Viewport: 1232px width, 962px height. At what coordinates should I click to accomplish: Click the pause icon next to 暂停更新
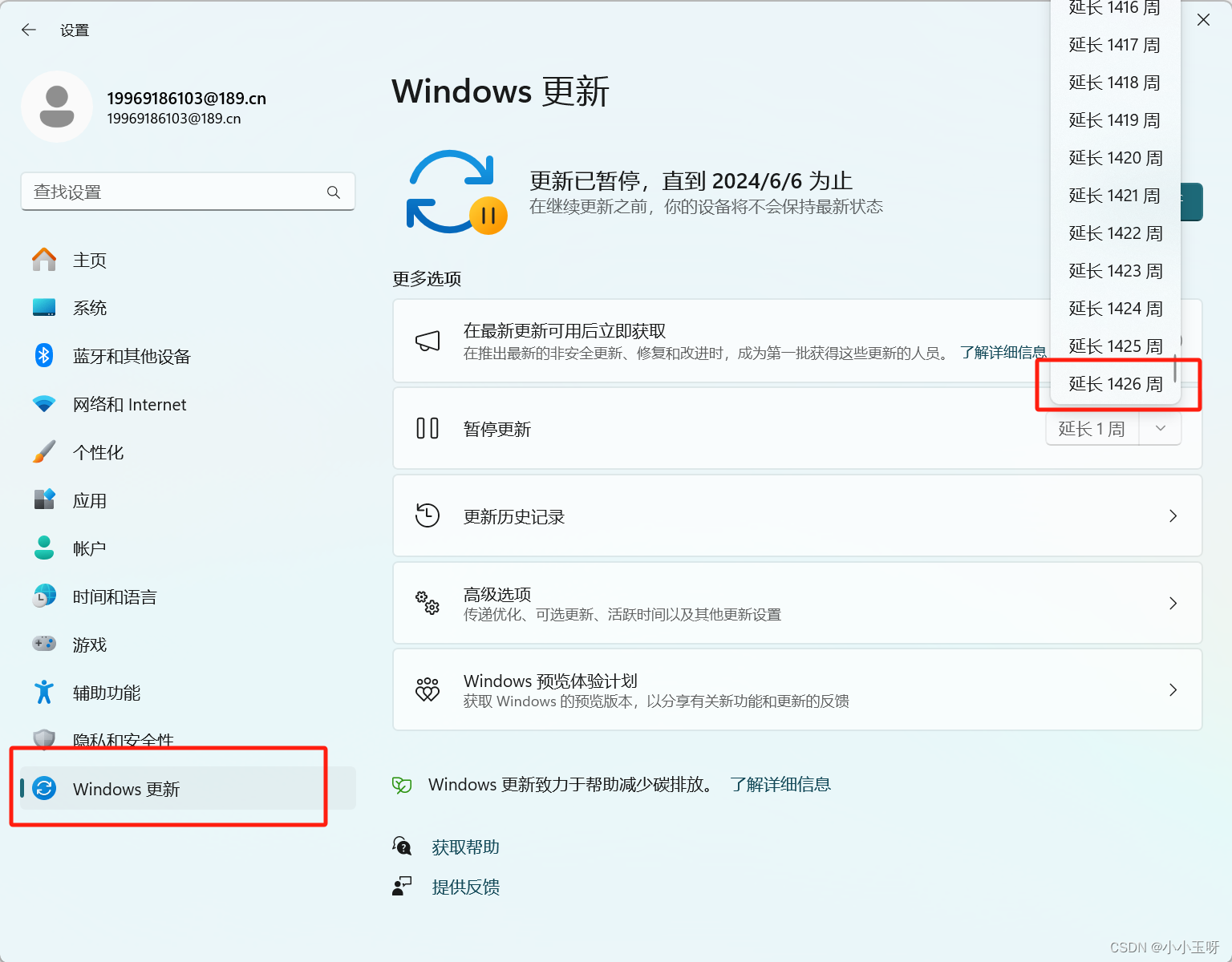click(428, 428)
